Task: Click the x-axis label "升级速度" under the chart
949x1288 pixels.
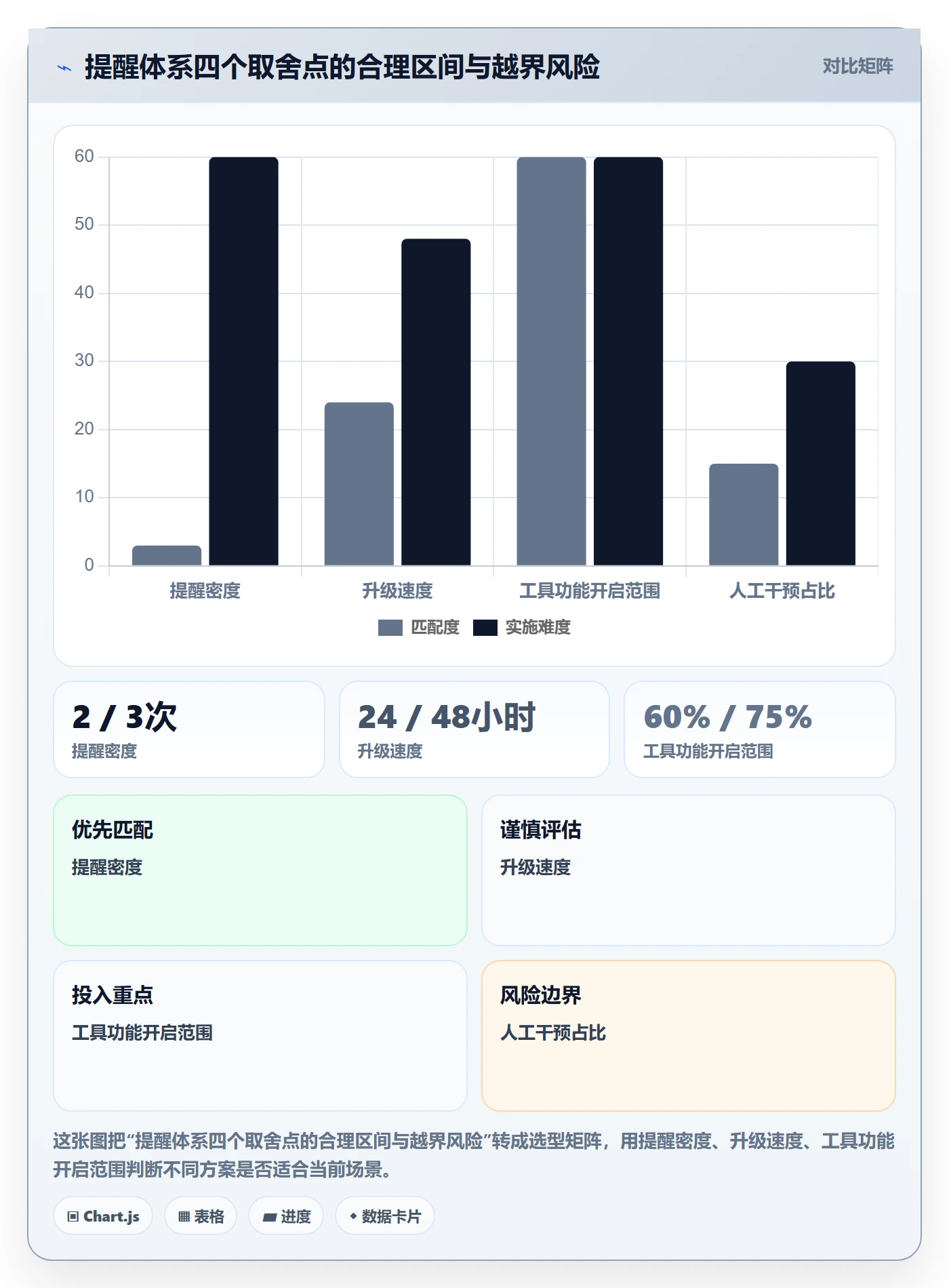Action: (398, 591)
